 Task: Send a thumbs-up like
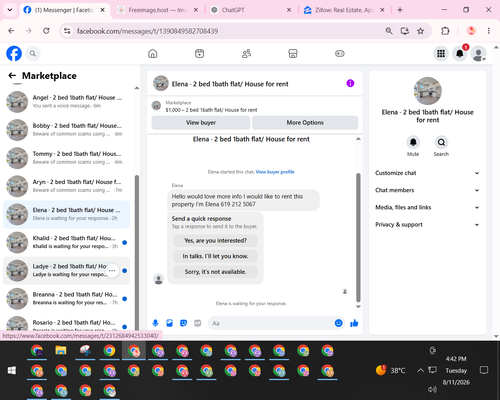[354, 323]
